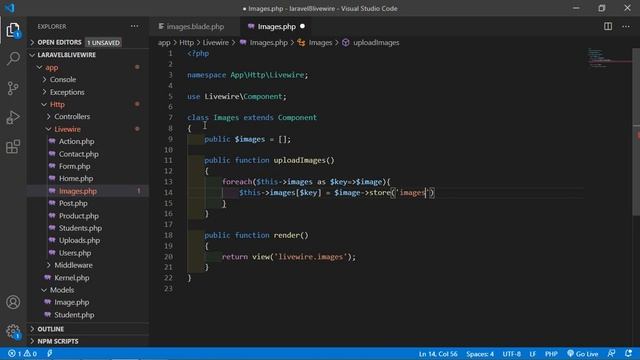Open the Accounts icon in activity bar

click(x=13, y=302)
